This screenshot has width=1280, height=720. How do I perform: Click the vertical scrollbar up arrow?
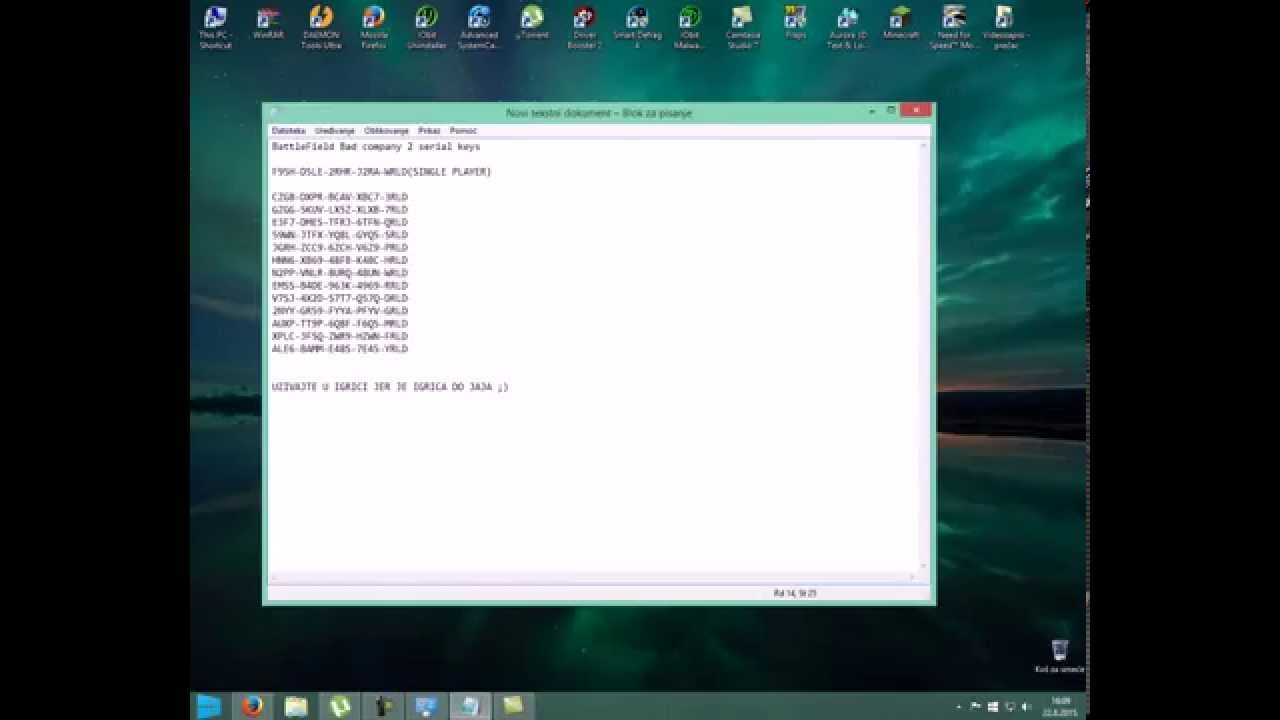tap(923, 146)
